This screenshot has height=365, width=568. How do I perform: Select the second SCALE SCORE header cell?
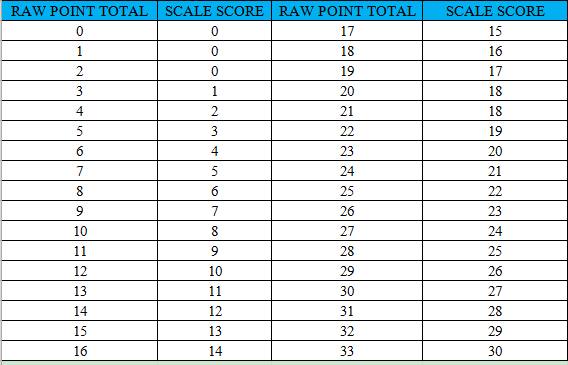click(x=495, y=11)
